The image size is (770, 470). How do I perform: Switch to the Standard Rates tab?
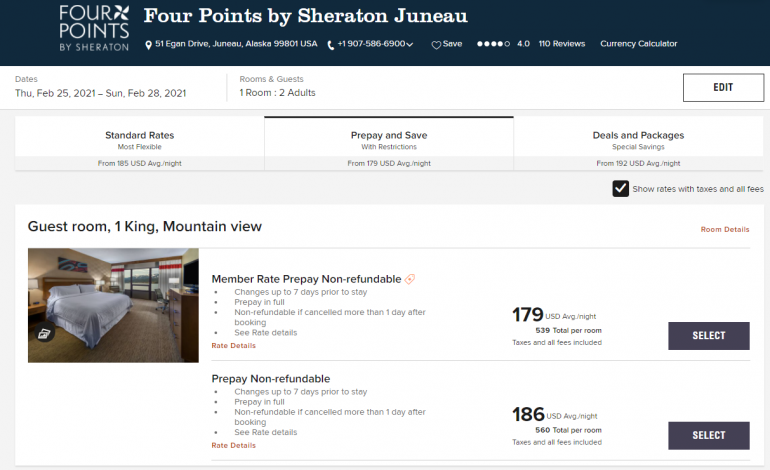coord(139,140)
